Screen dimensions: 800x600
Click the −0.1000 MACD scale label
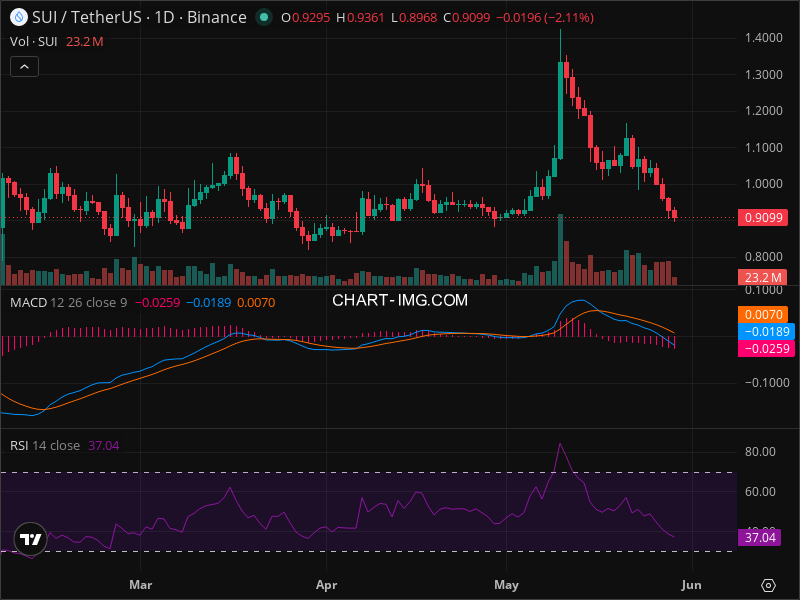[765, 383]
